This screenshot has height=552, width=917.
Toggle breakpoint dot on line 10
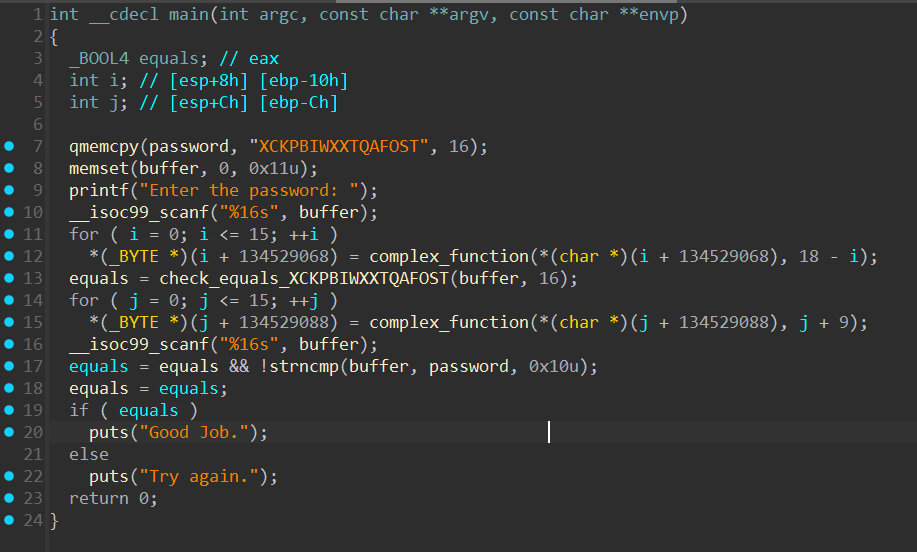pos(9,212)
